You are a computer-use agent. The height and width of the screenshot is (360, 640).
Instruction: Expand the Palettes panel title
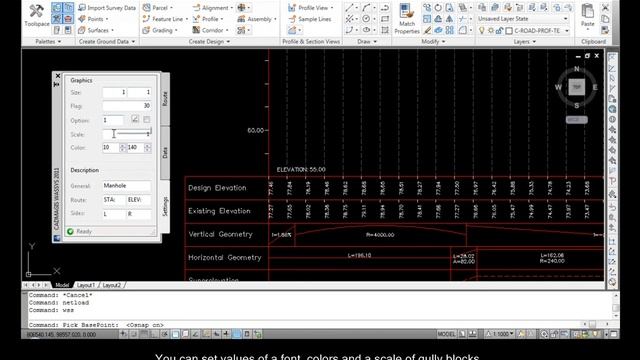[x=48, y=42]
